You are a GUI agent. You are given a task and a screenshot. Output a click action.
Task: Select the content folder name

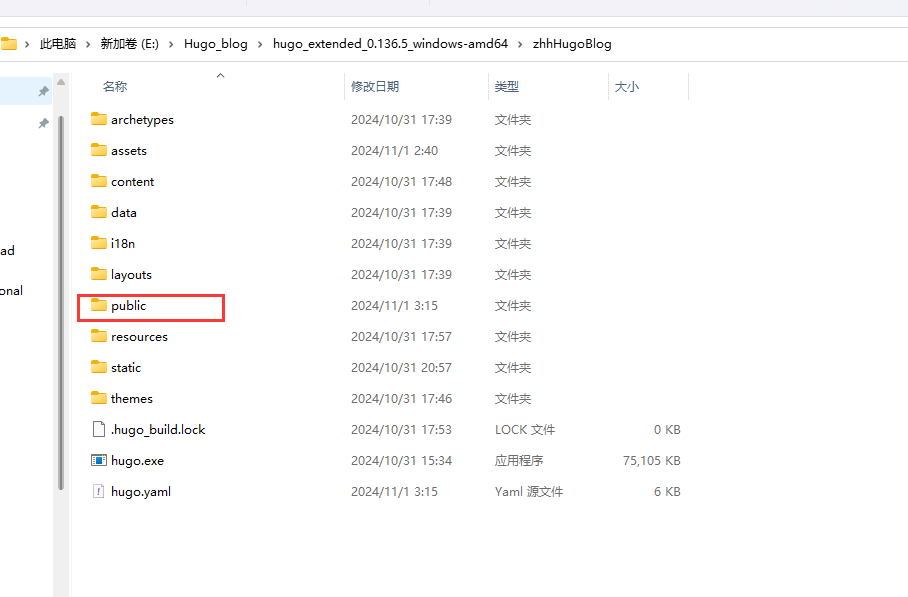coord(133,182)
